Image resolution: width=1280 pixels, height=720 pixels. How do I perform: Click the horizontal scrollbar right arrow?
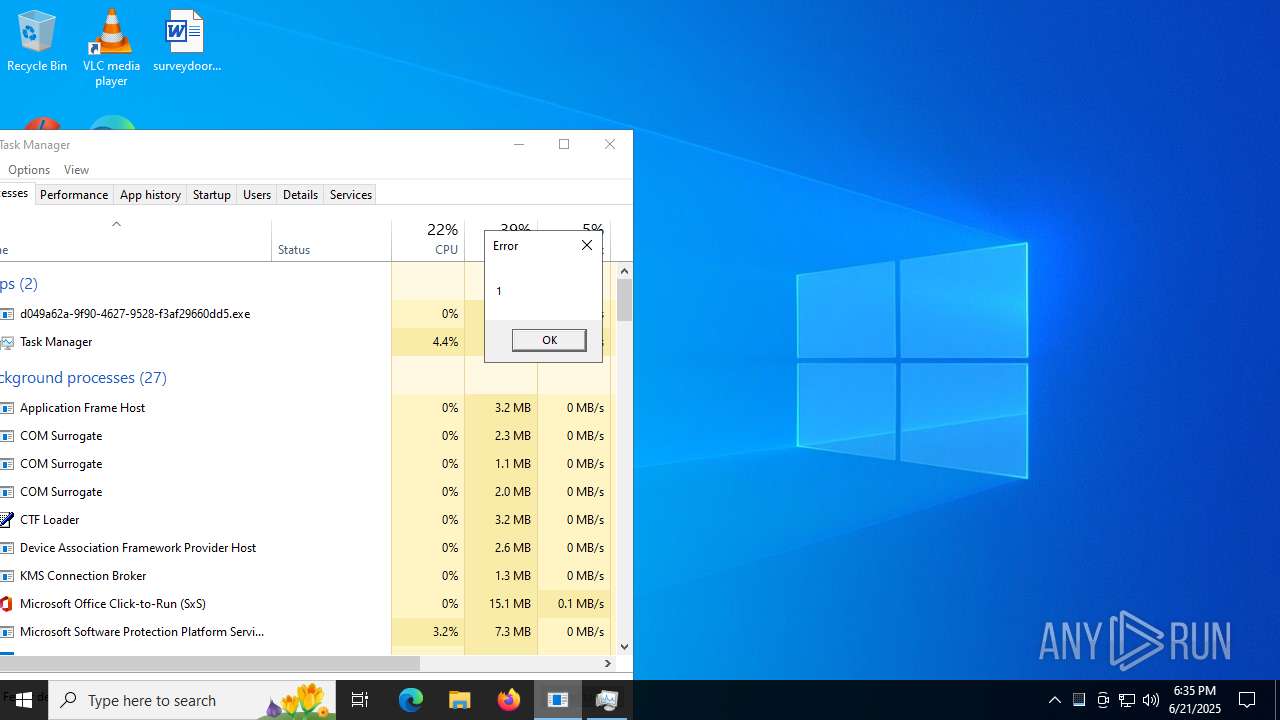click(607, 663)
